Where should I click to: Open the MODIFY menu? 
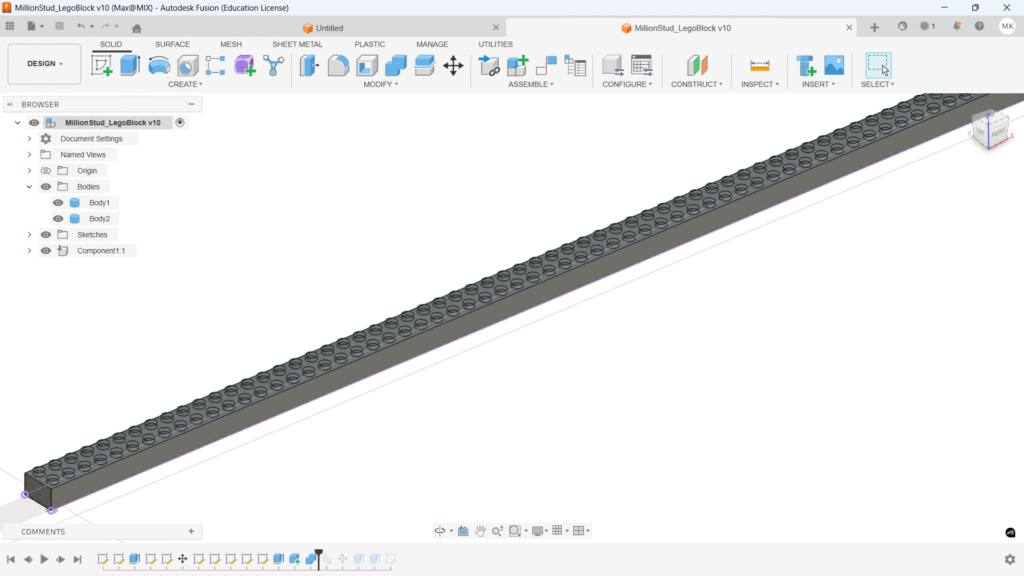pos(380,85)
